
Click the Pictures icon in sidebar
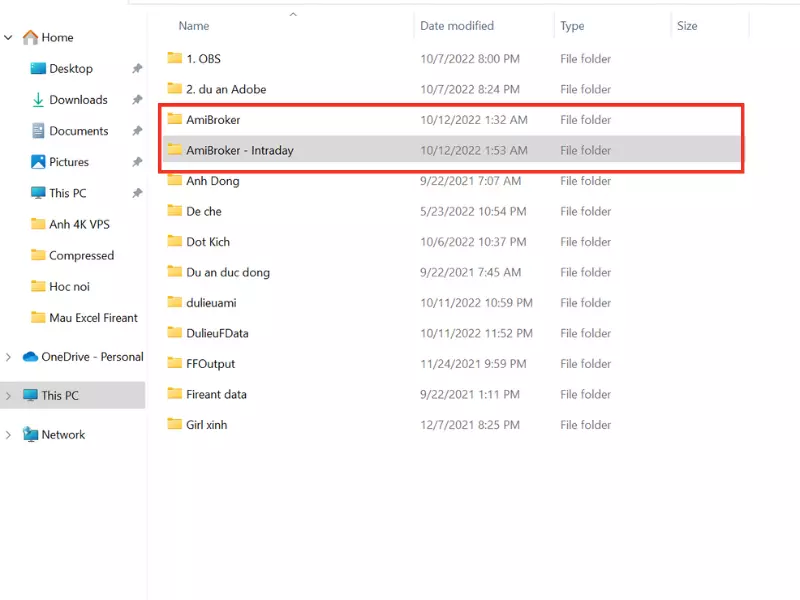click(38, 162)
